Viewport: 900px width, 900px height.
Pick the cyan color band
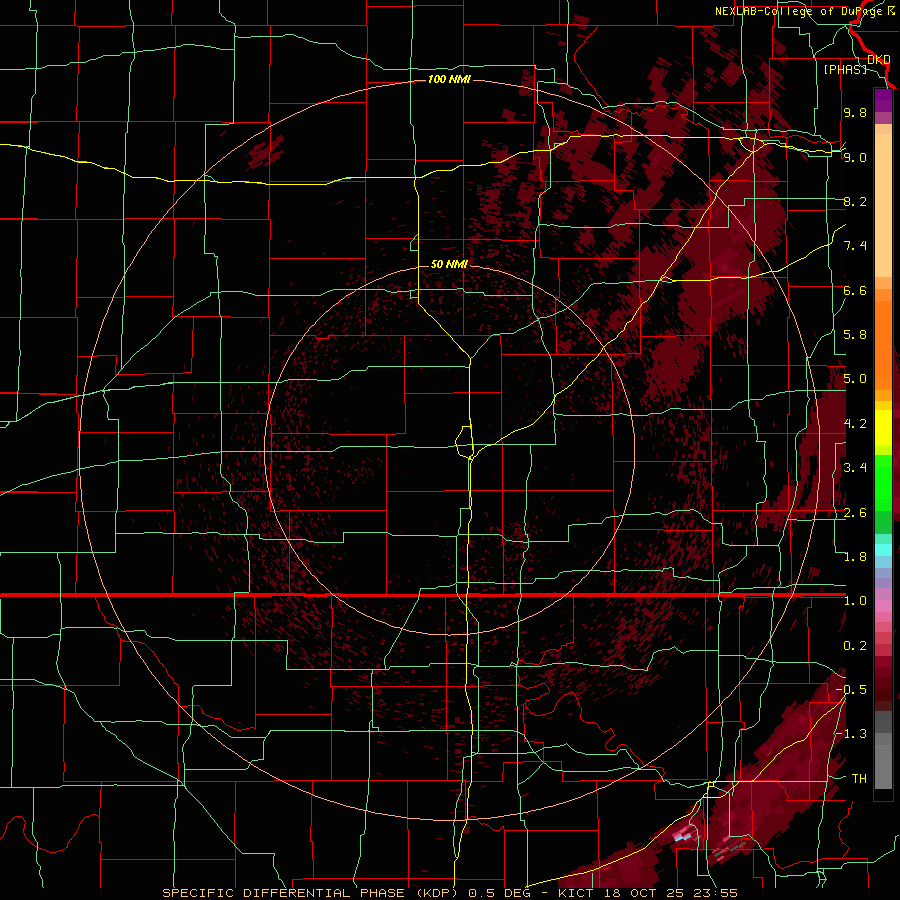point(883,550)
